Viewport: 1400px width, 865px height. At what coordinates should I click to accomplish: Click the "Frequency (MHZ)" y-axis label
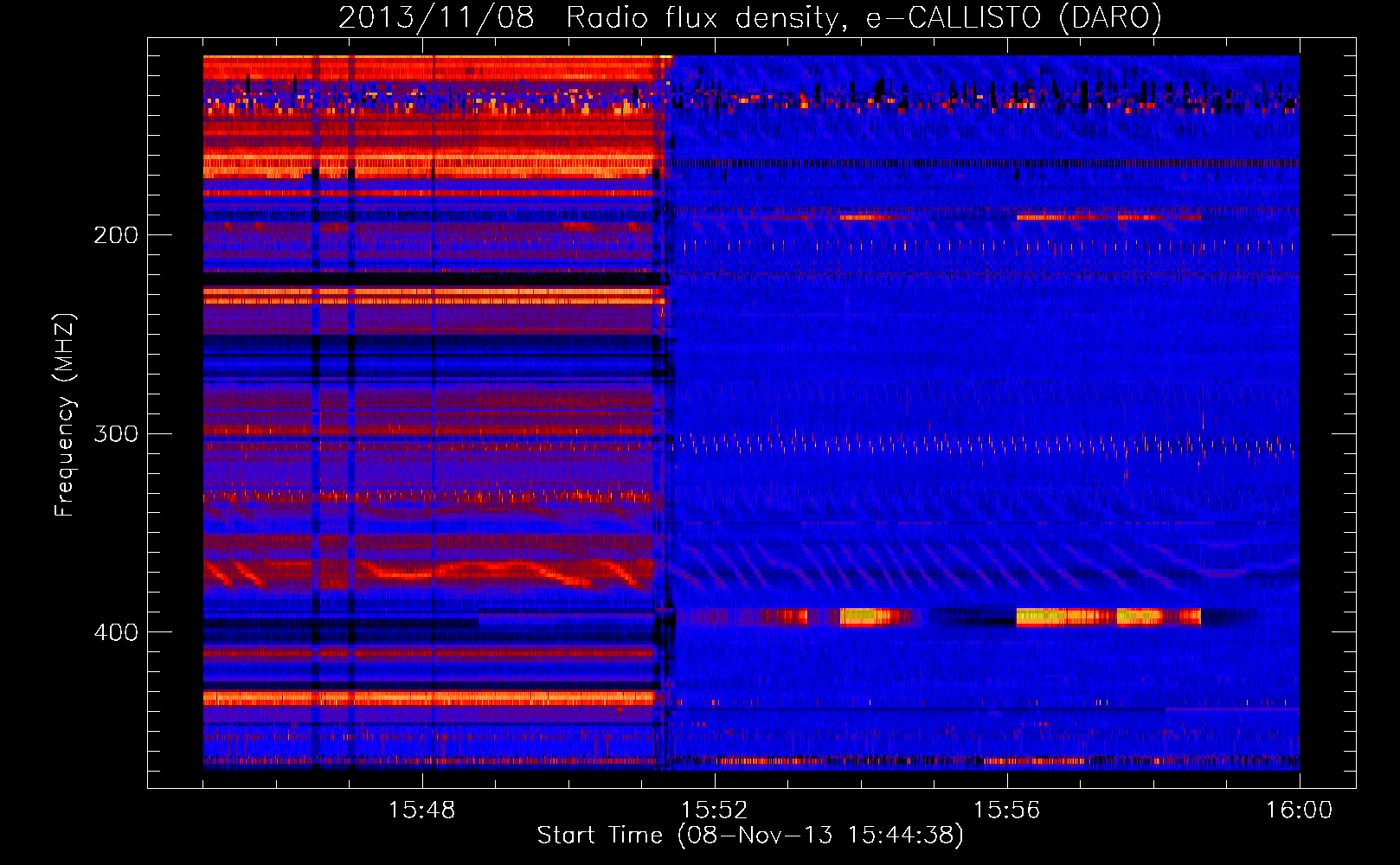[65, 415]
